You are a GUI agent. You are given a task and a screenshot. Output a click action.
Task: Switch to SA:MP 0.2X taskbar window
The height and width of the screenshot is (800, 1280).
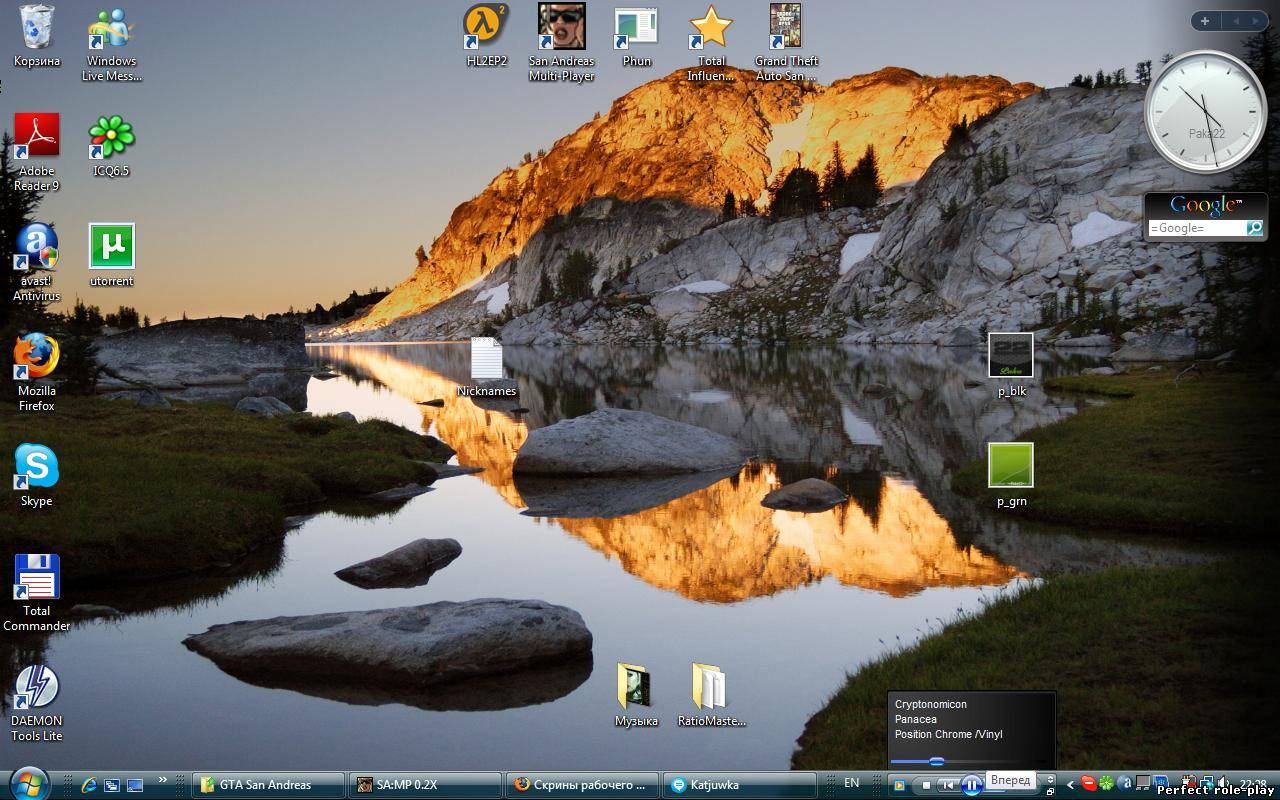tap(424, 785)
